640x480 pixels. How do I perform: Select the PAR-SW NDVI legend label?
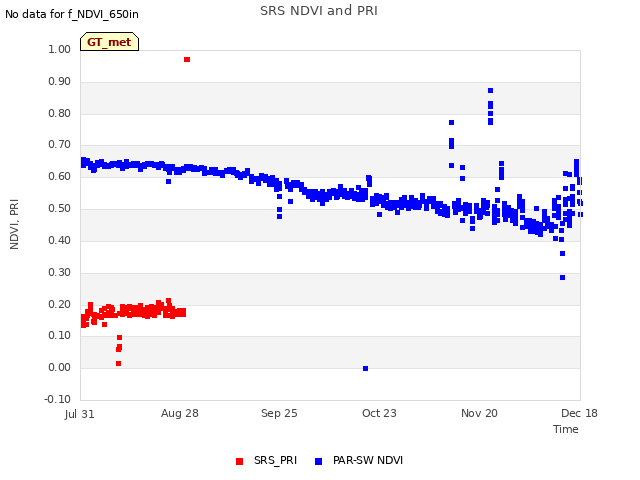[x=368, y=460]
